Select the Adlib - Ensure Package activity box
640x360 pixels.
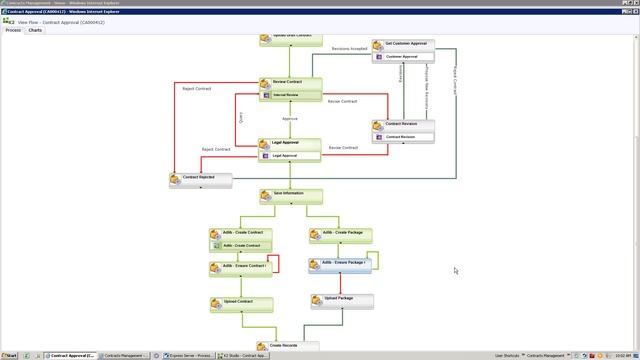tap(340, 266)
